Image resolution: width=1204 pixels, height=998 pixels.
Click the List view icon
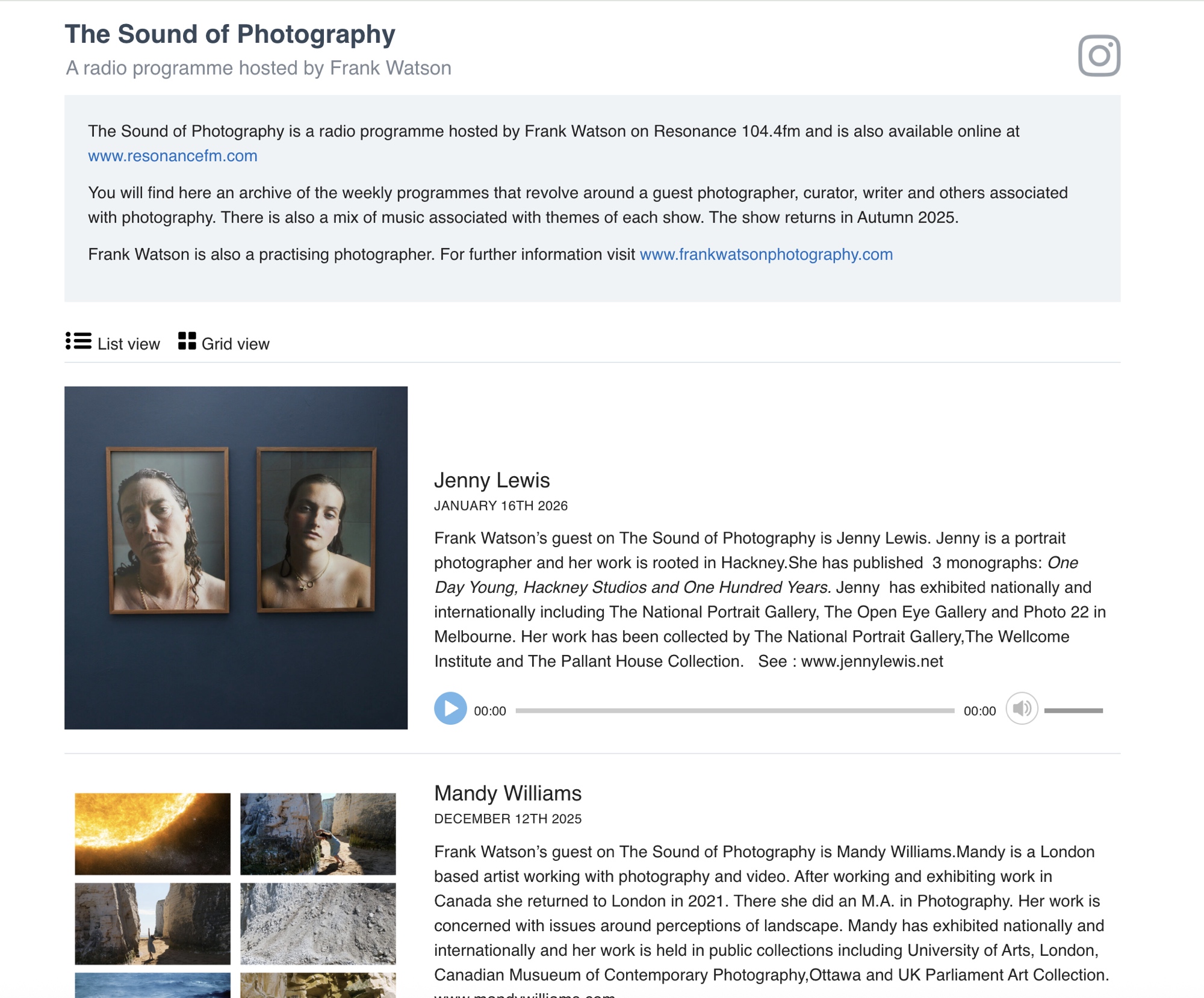(78, 341)
